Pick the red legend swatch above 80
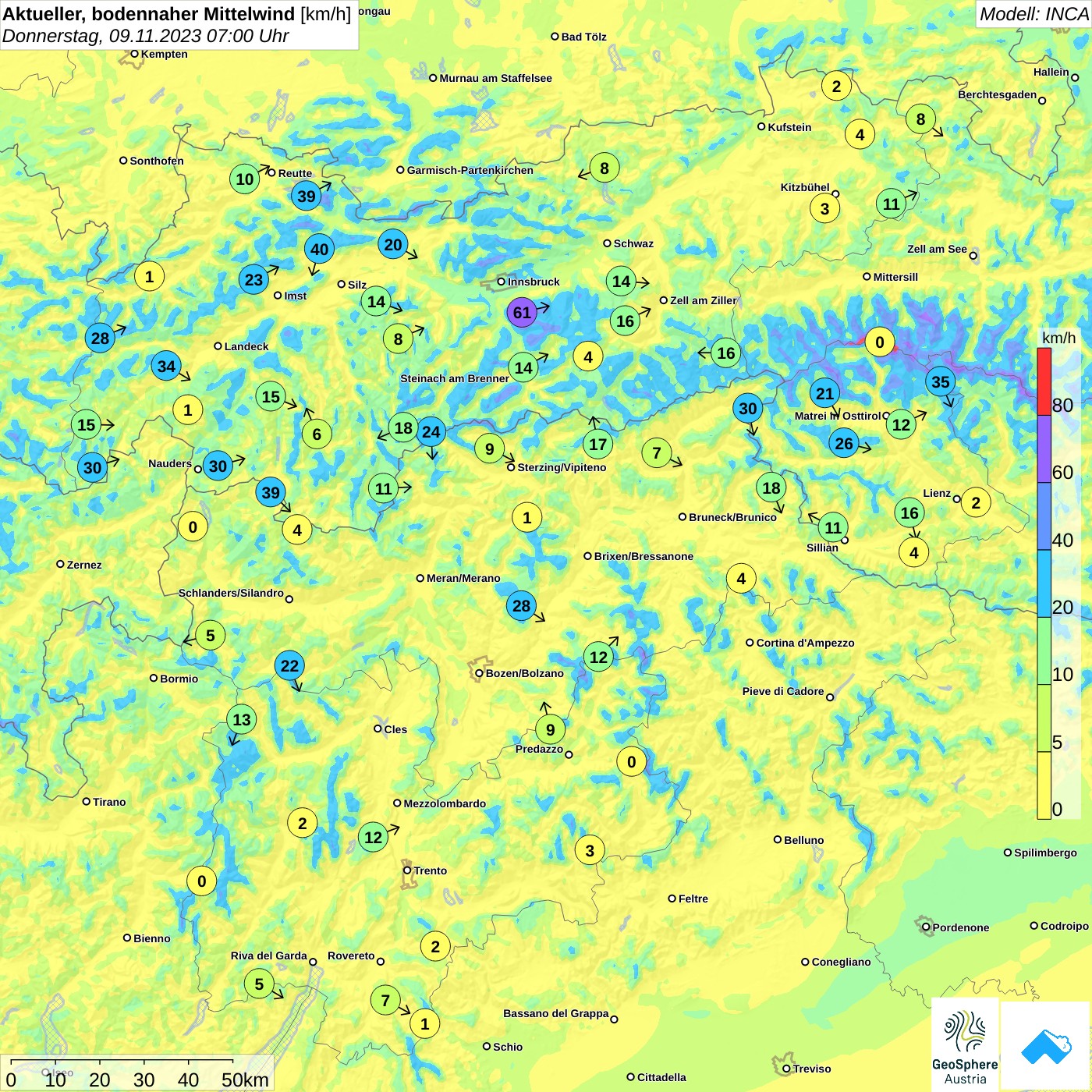Image resolution: width=1092 pixels, height=1092 pixels. coord(1044,381)
